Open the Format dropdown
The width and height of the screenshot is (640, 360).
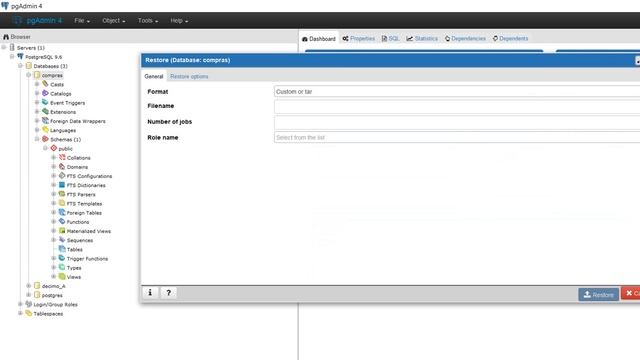coord(457,91)
